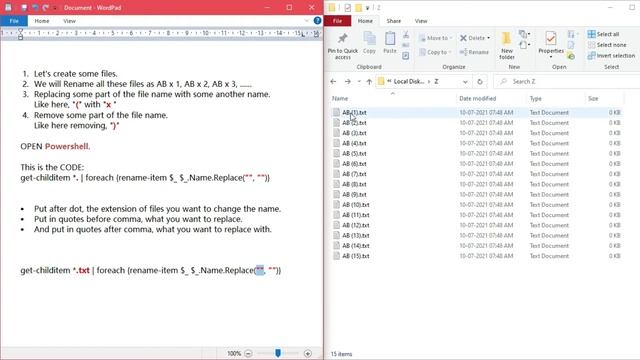Image resolution: width=640 pixels, height=360 pixels.
Task: Click Select none in the Select group
Action: click(x=607, y=45)
